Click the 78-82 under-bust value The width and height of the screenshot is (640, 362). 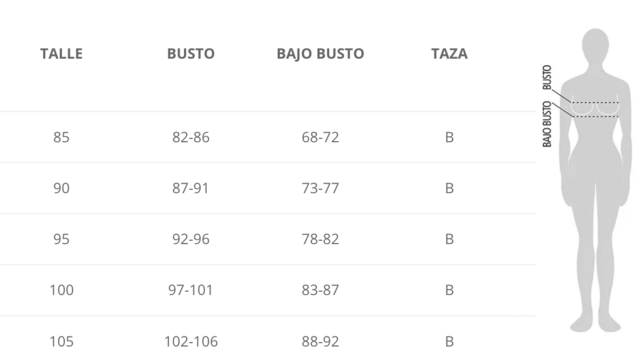(320, 239)
